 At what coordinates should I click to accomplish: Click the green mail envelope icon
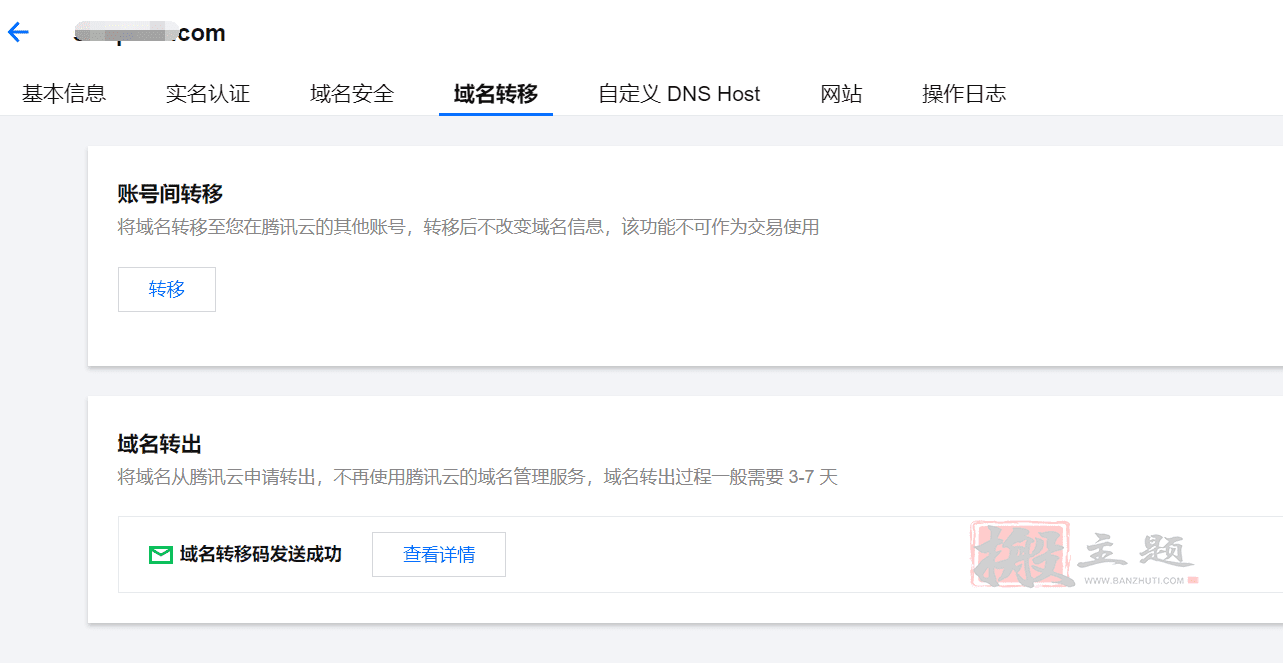click(161, 555)
